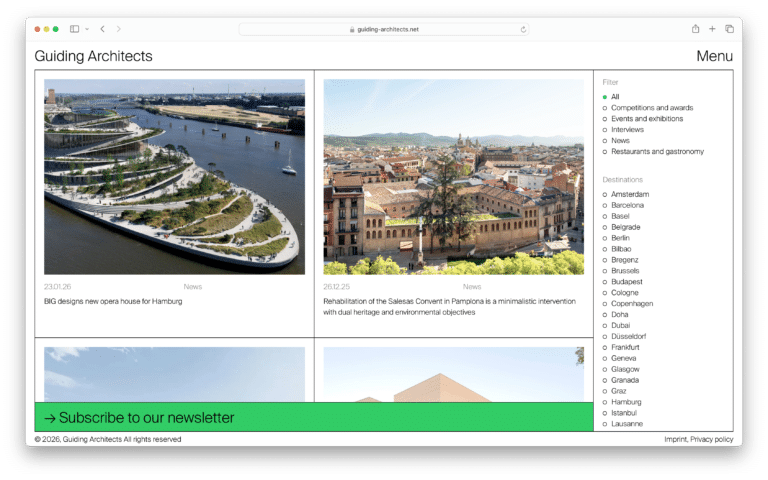Show the tab overview icon
This screenshot has height=480, width=768.
tap(729, 29)
